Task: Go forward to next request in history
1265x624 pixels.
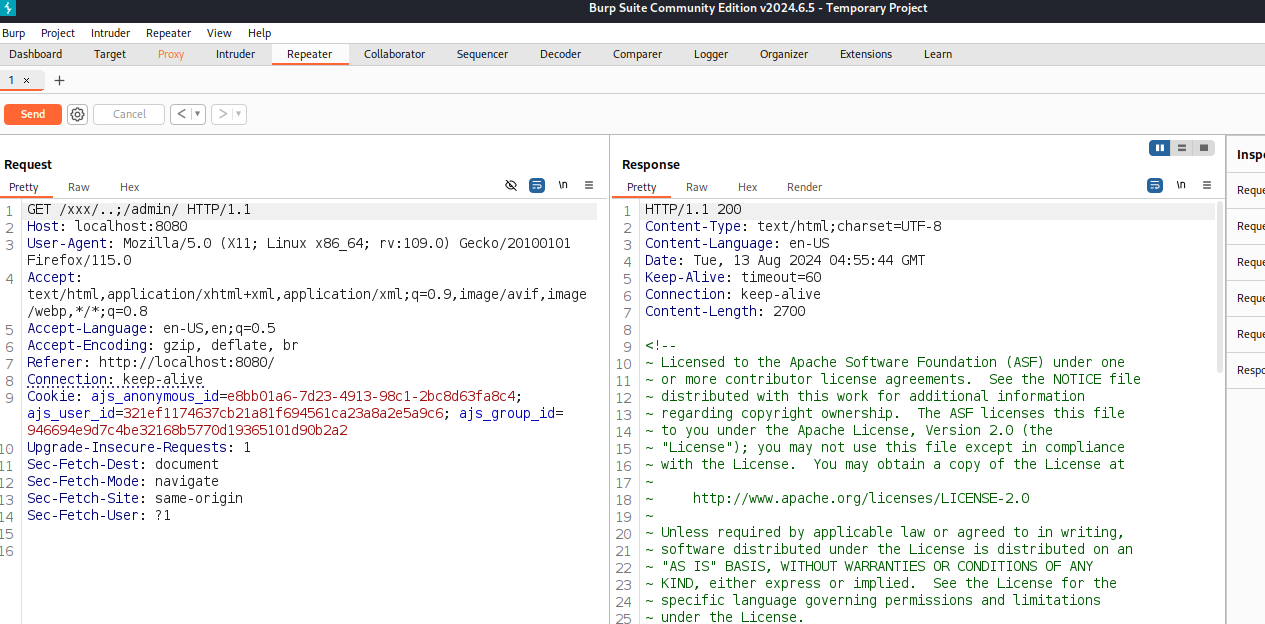Action: [222, 114]
